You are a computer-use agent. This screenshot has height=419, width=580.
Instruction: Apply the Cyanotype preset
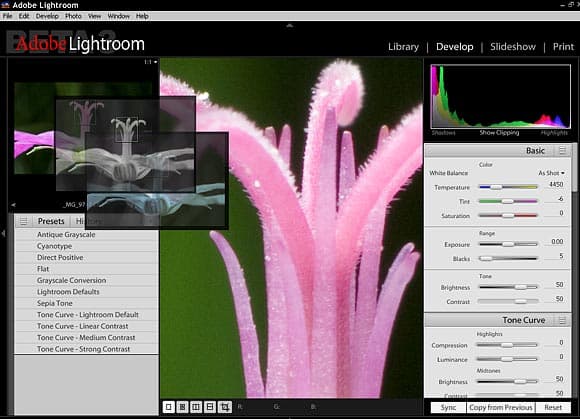pos(87,246)
